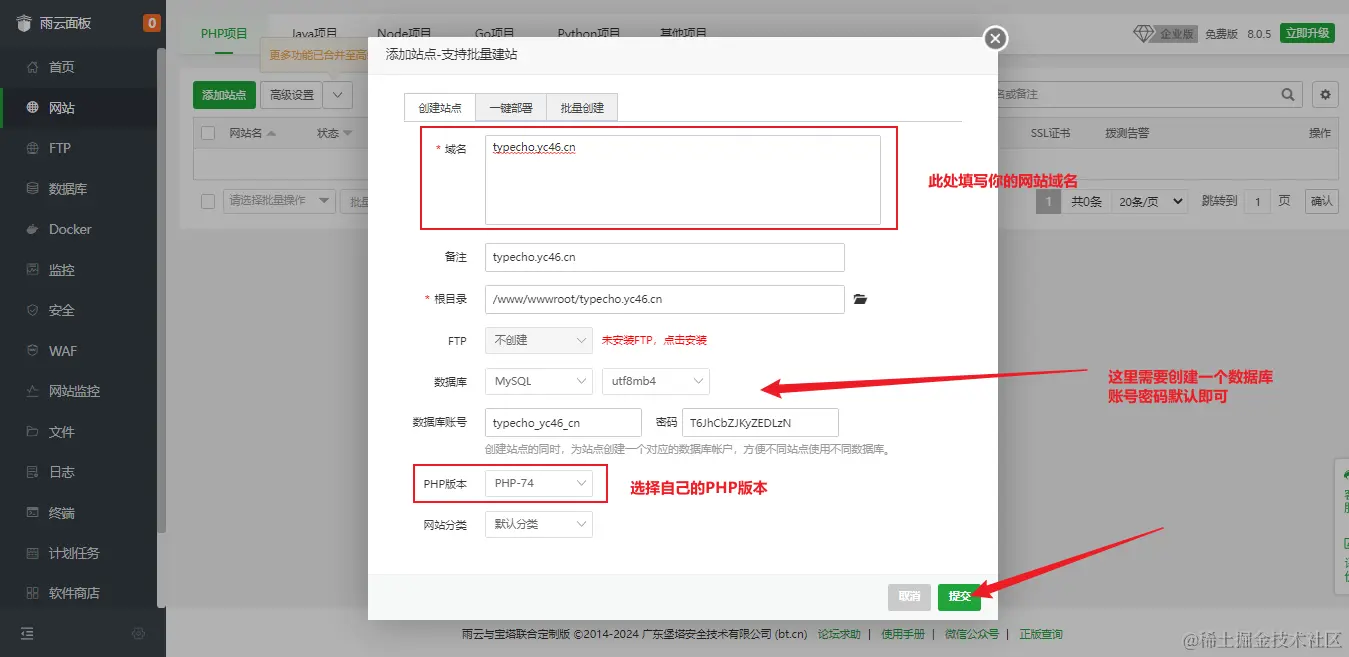Click the 确认 page jump button
This screenshot has height=657, width=1349.
coord(1322,201)
